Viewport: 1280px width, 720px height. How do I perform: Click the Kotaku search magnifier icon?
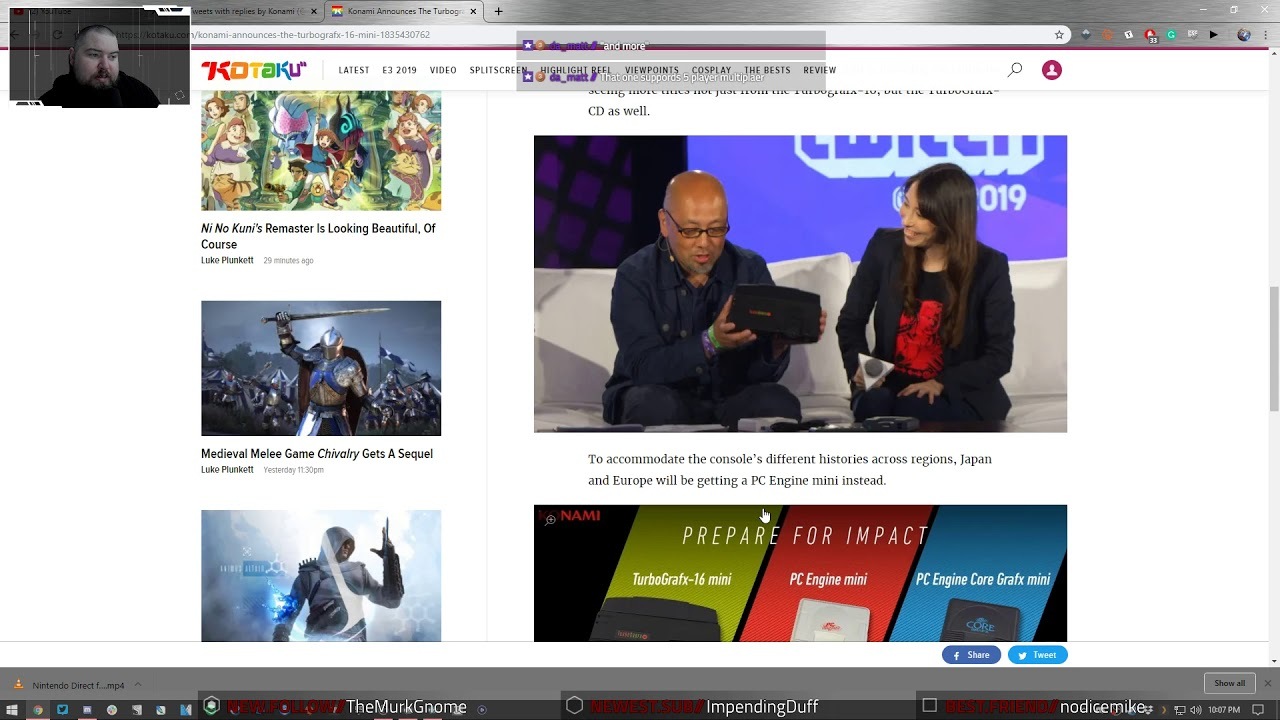tap(1015, 70)
